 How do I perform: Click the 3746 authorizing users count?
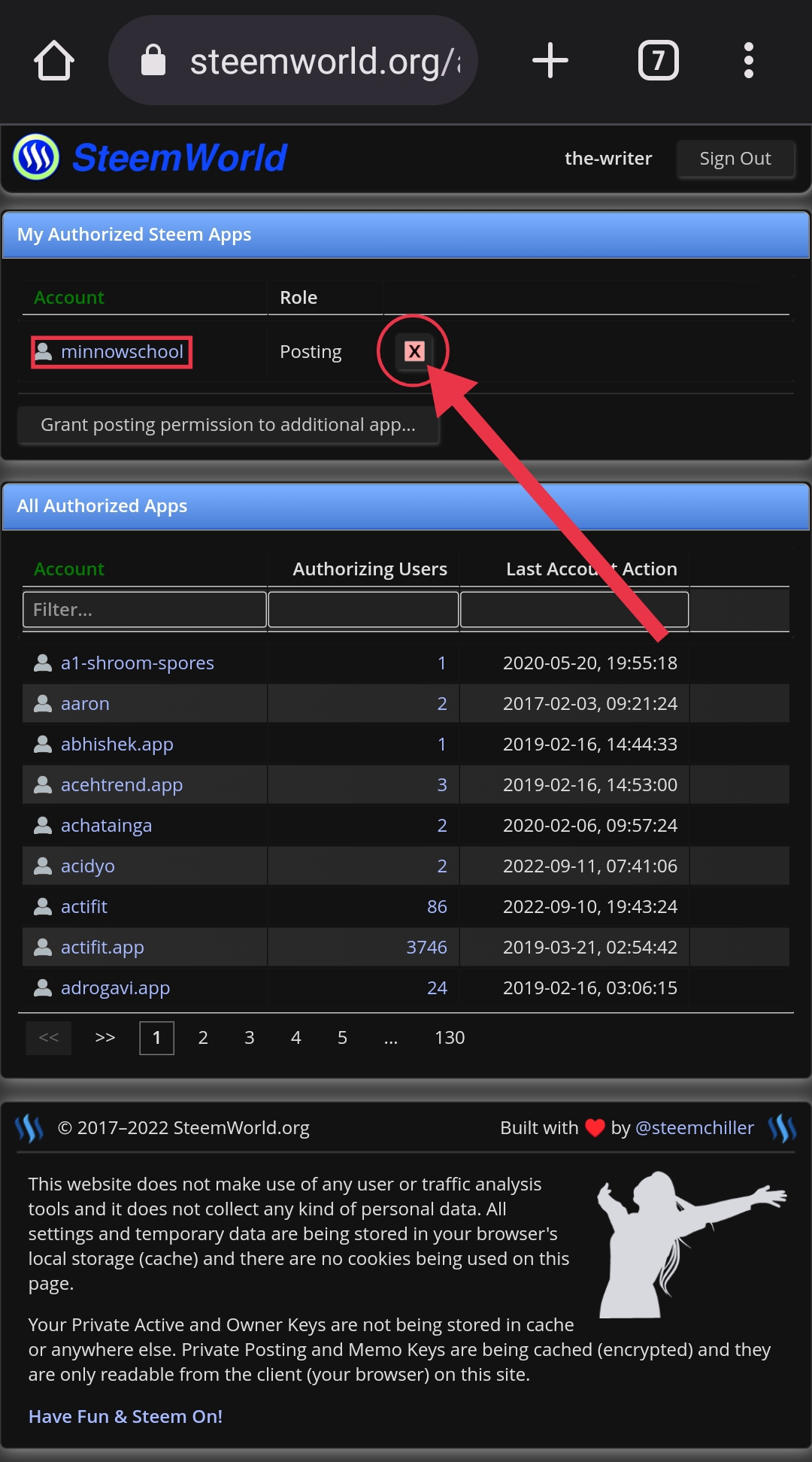pyautogui.click(x=426, y=947)
